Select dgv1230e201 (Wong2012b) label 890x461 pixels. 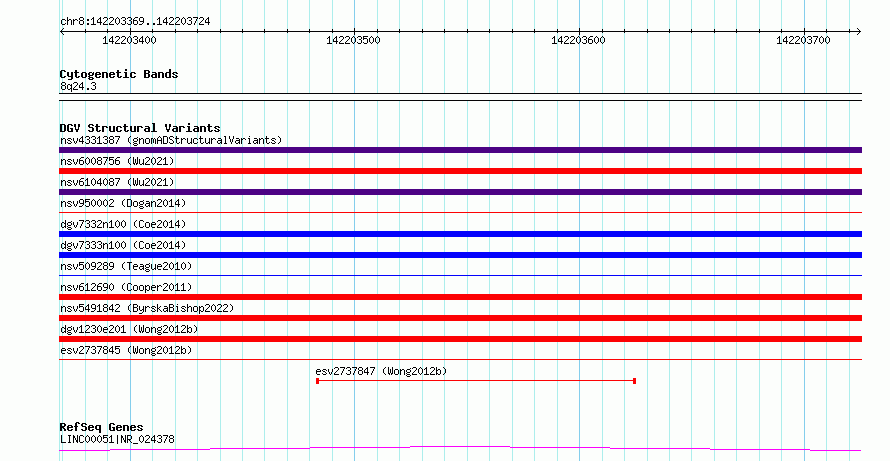tap(129, 329)
